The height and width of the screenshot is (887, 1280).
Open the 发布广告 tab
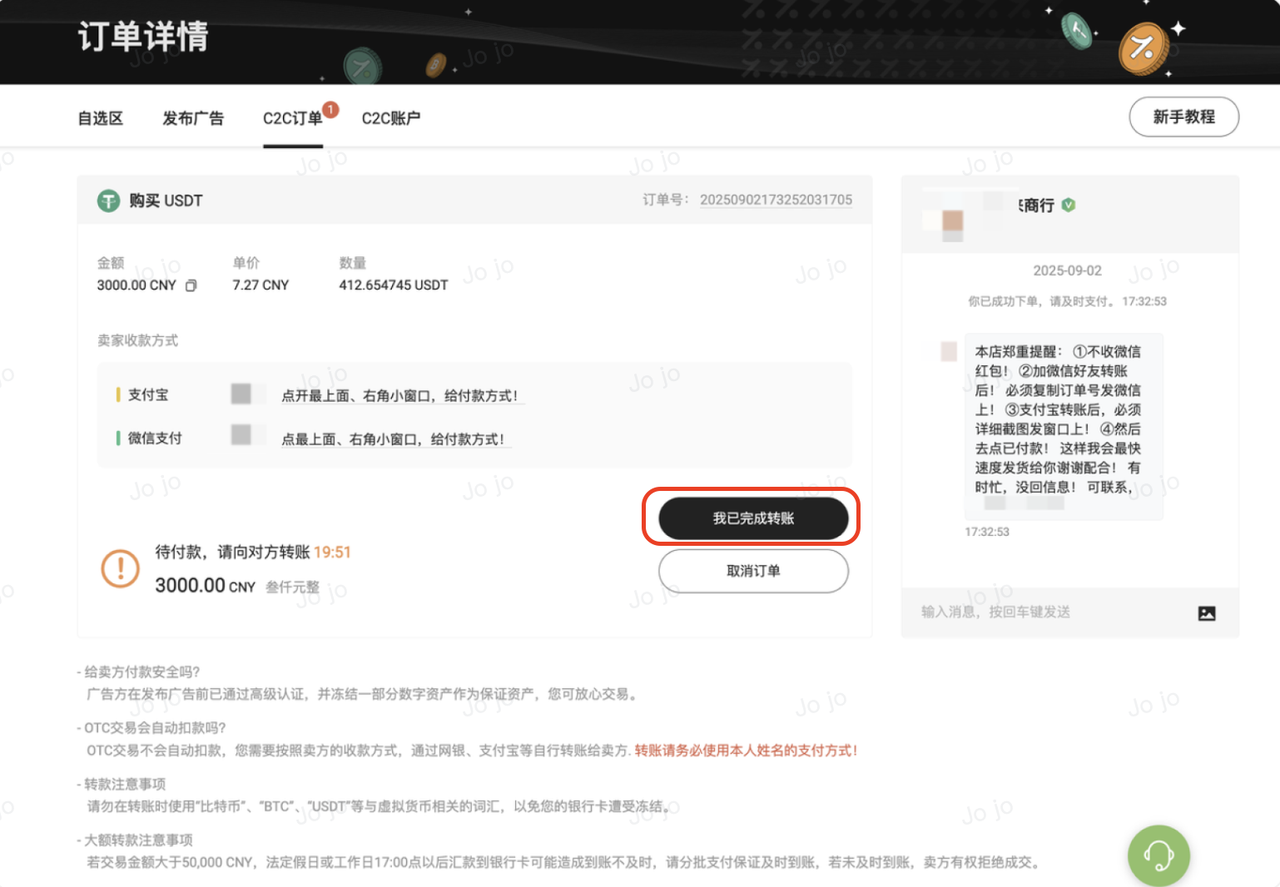193,118
